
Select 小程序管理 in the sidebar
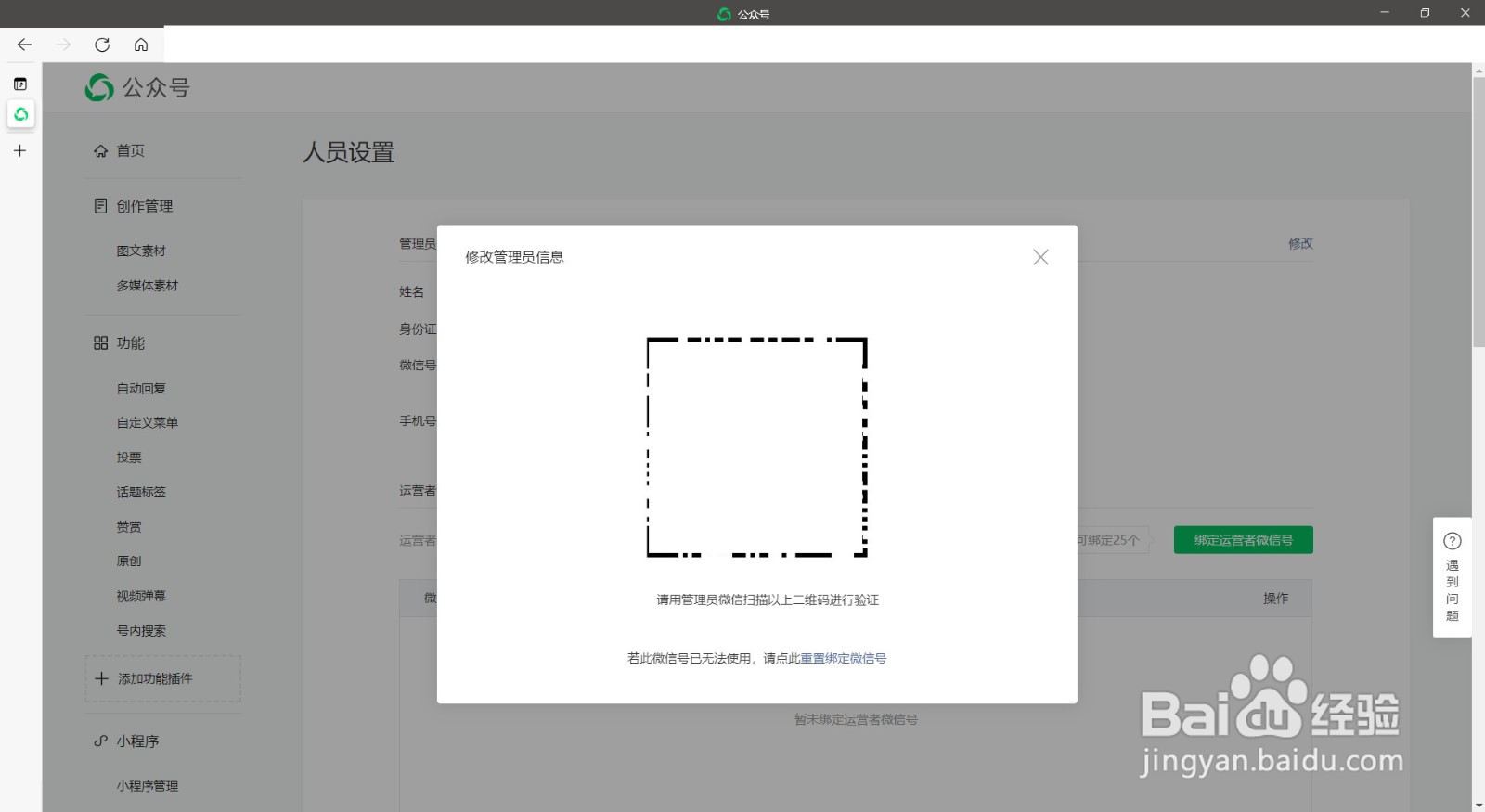coord(147,786)
